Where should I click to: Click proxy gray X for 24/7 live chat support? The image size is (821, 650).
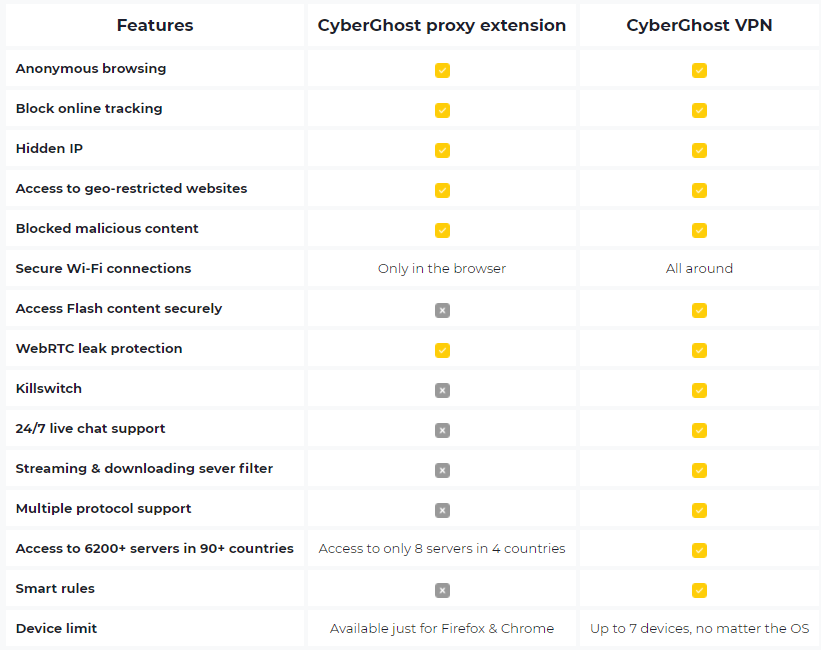tap(442, 430)
